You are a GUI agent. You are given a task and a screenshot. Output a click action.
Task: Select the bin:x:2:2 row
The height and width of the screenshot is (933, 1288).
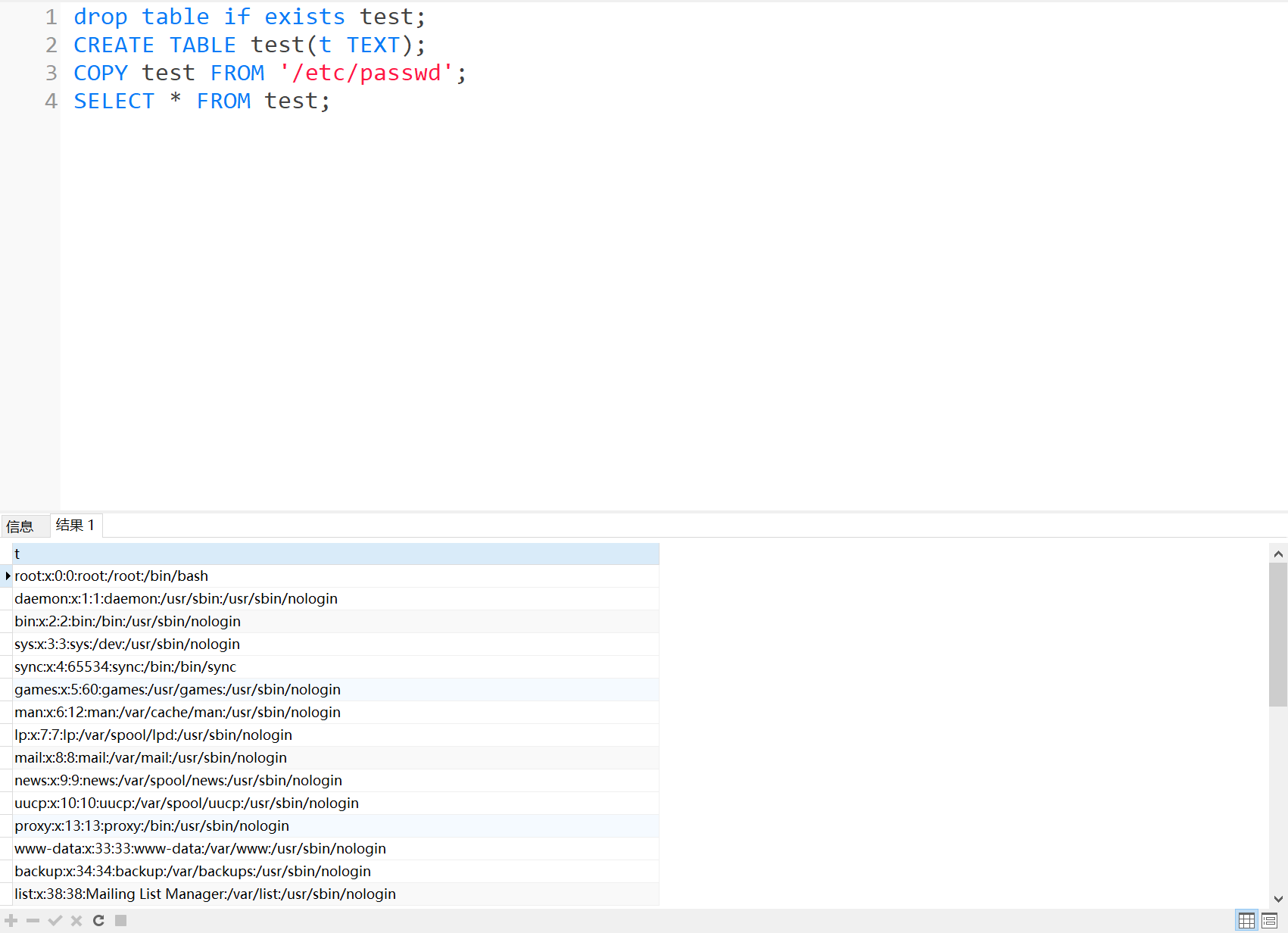click(x=335, y=622)
